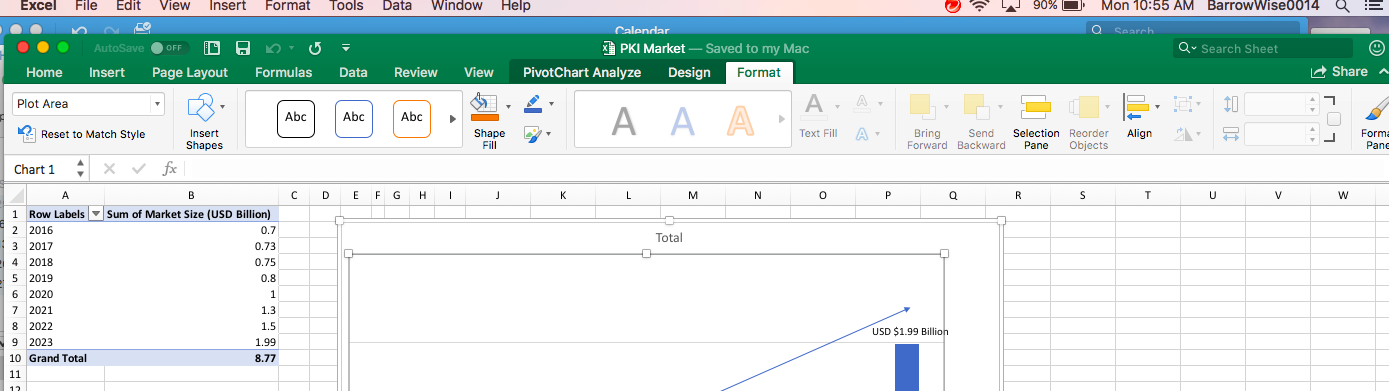Click the Text Outline icon
The width and height of the screenshot is (1389, 391).
861,103
